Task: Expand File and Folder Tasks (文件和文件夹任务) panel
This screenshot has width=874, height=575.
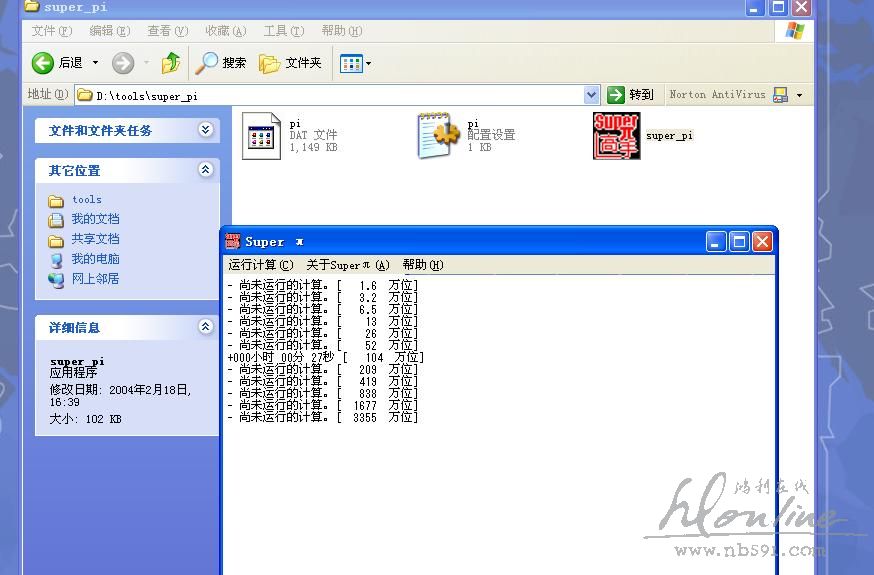Action: (206, 130)
